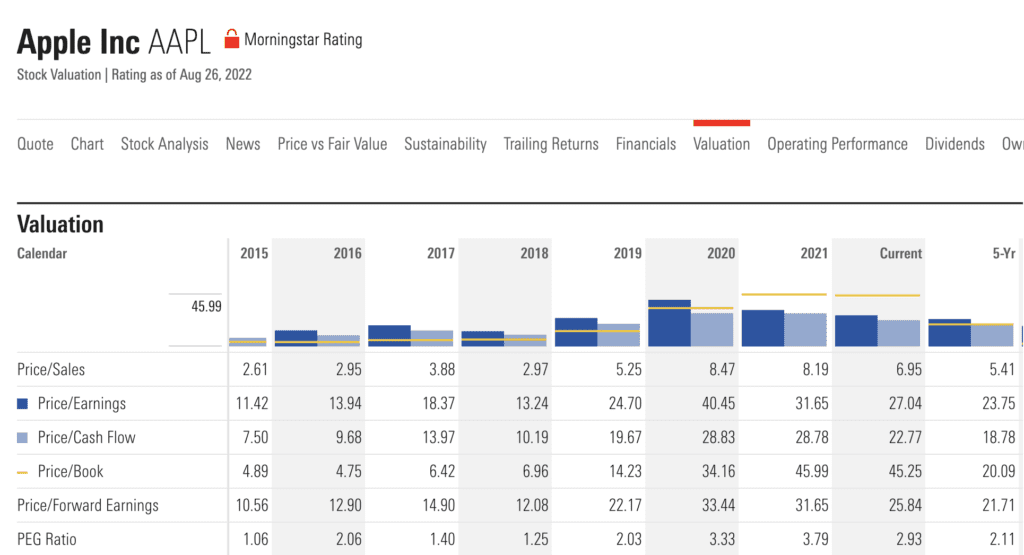Image resolution: width=1024 pixels, height=555 pixels.
Task: Click the 2018 Price/Book value 6.96
Action: click(536, 471)
